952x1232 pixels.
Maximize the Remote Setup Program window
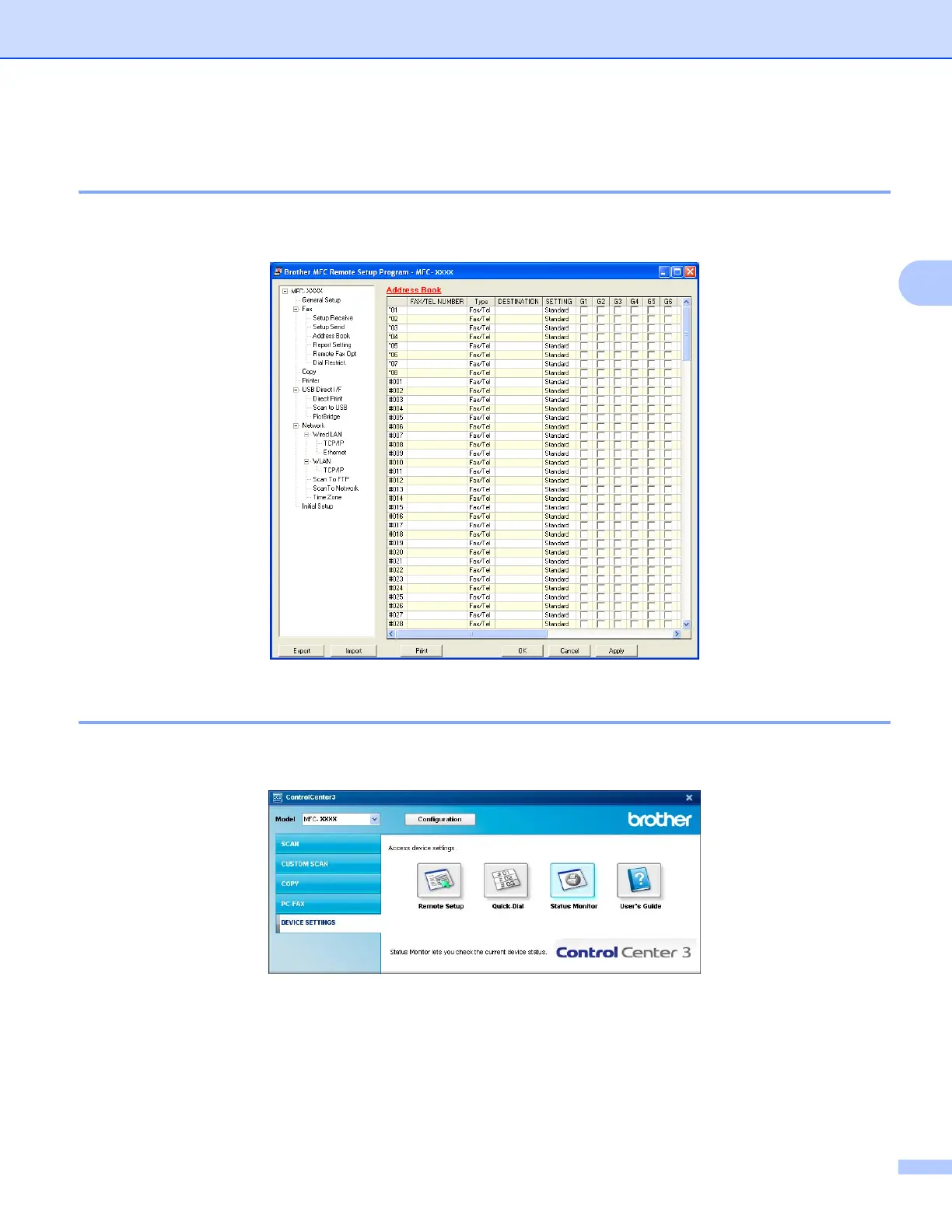[677, 272]
